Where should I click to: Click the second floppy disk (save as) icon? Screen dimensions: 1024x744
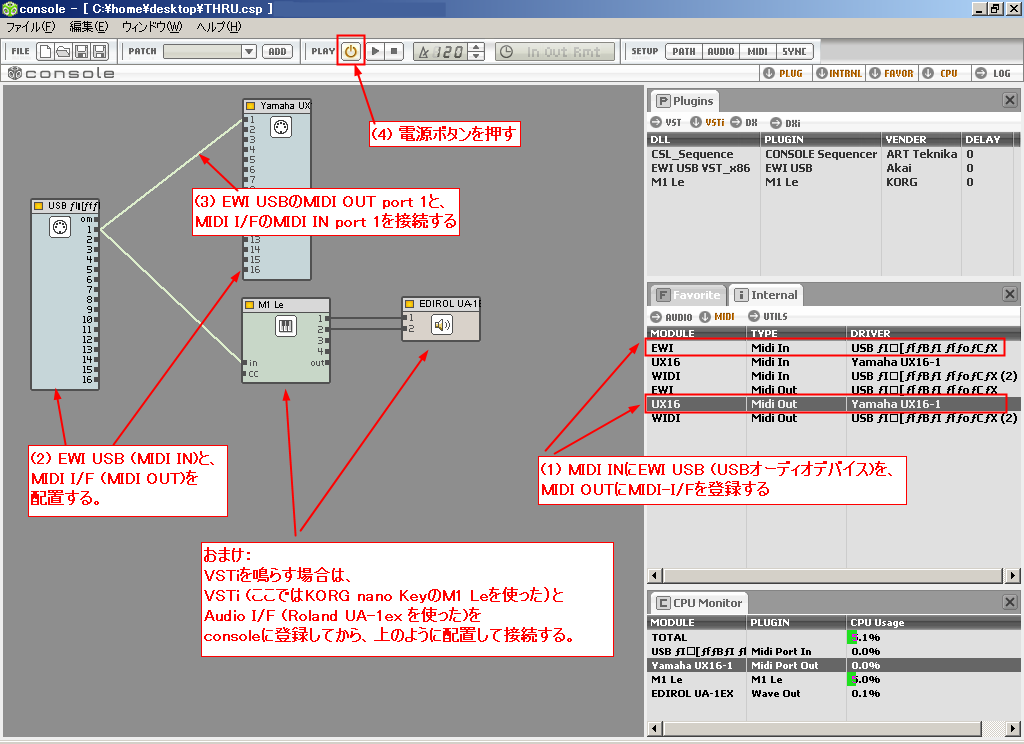pos(100,52)
